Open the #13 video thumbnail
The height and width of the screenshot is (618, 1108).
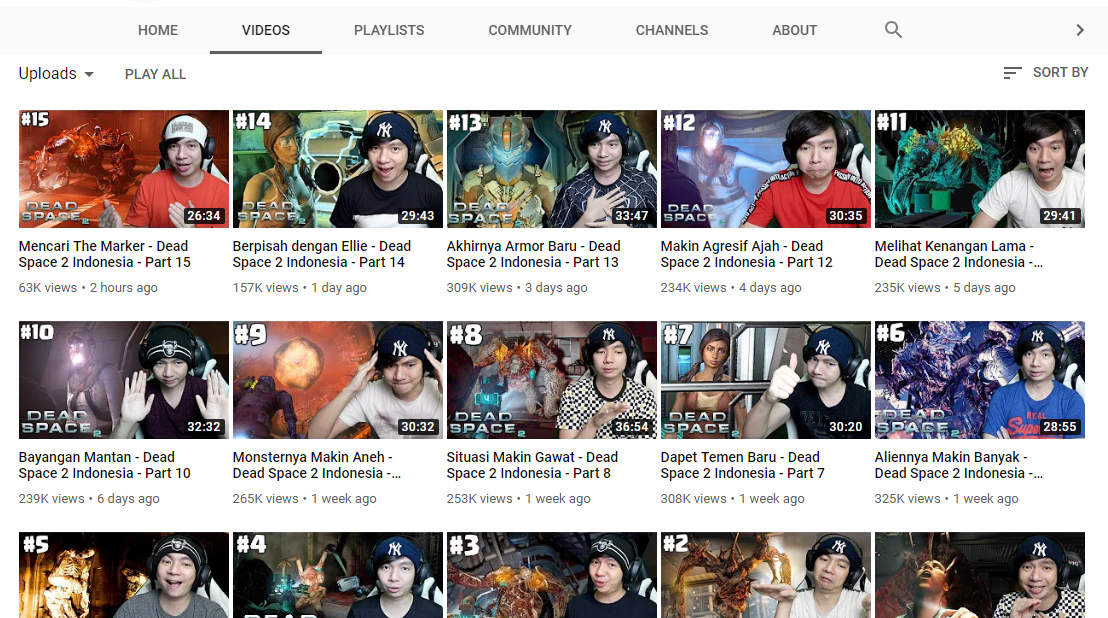pos(552,169)
